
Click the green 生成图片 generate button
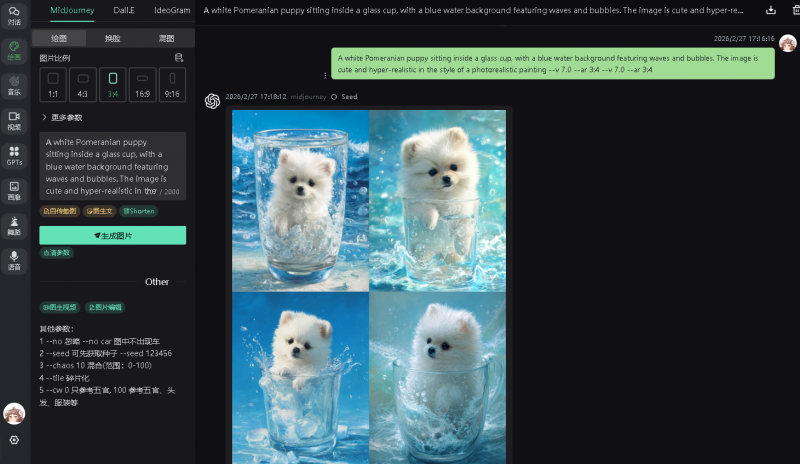[x=112, y=235]
